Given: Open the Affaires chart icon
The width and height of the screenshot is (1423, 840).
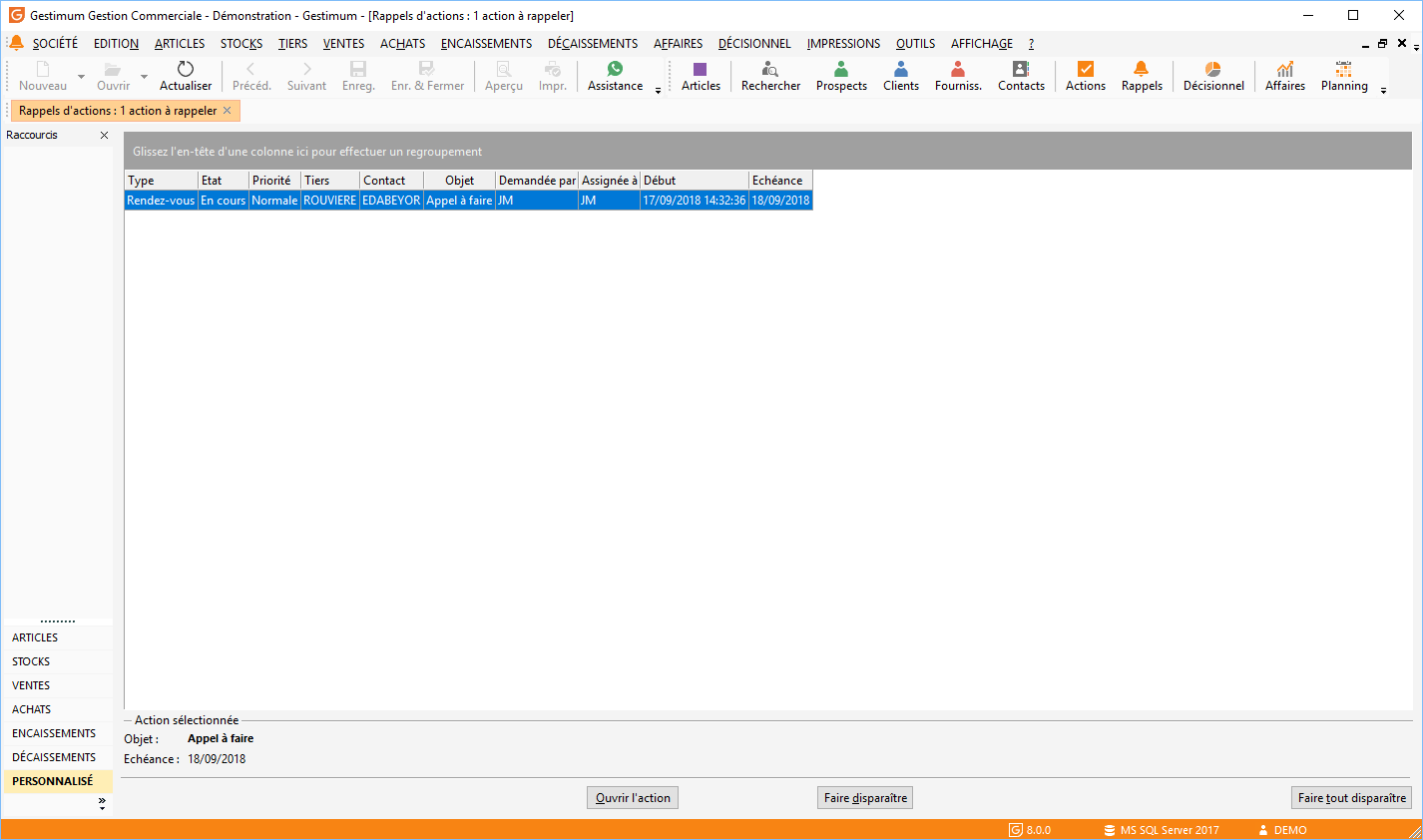Looking at the screenshot, I should tap(1285, 69).
